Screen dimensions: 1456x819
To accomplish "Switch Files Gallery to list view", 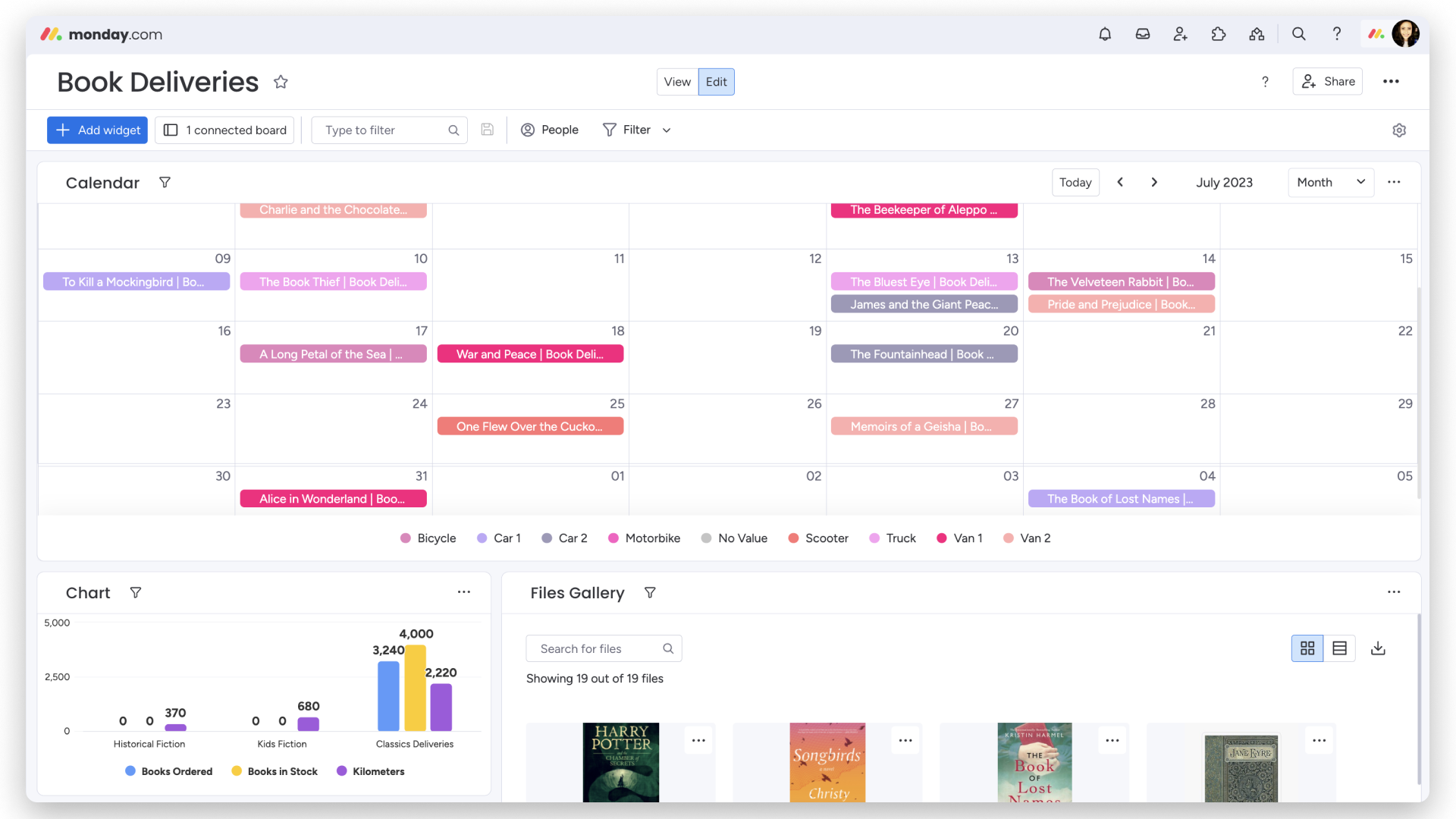I will 1340,648.
